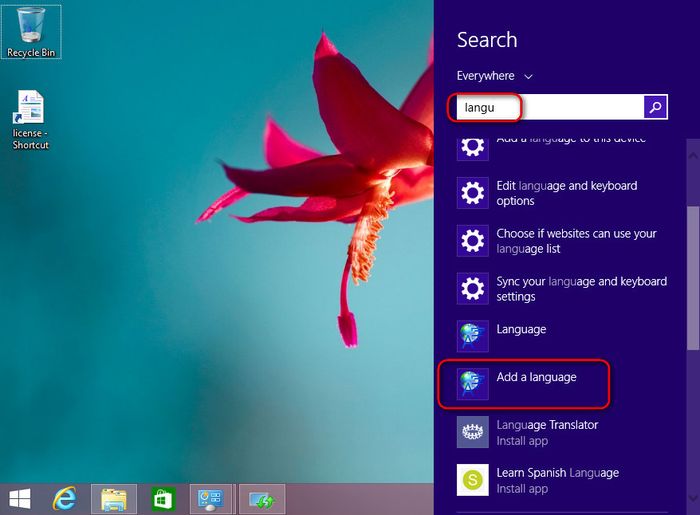Open 'Edit language and keyboard options'
700x515 pixels.
[x=566, y=193]
